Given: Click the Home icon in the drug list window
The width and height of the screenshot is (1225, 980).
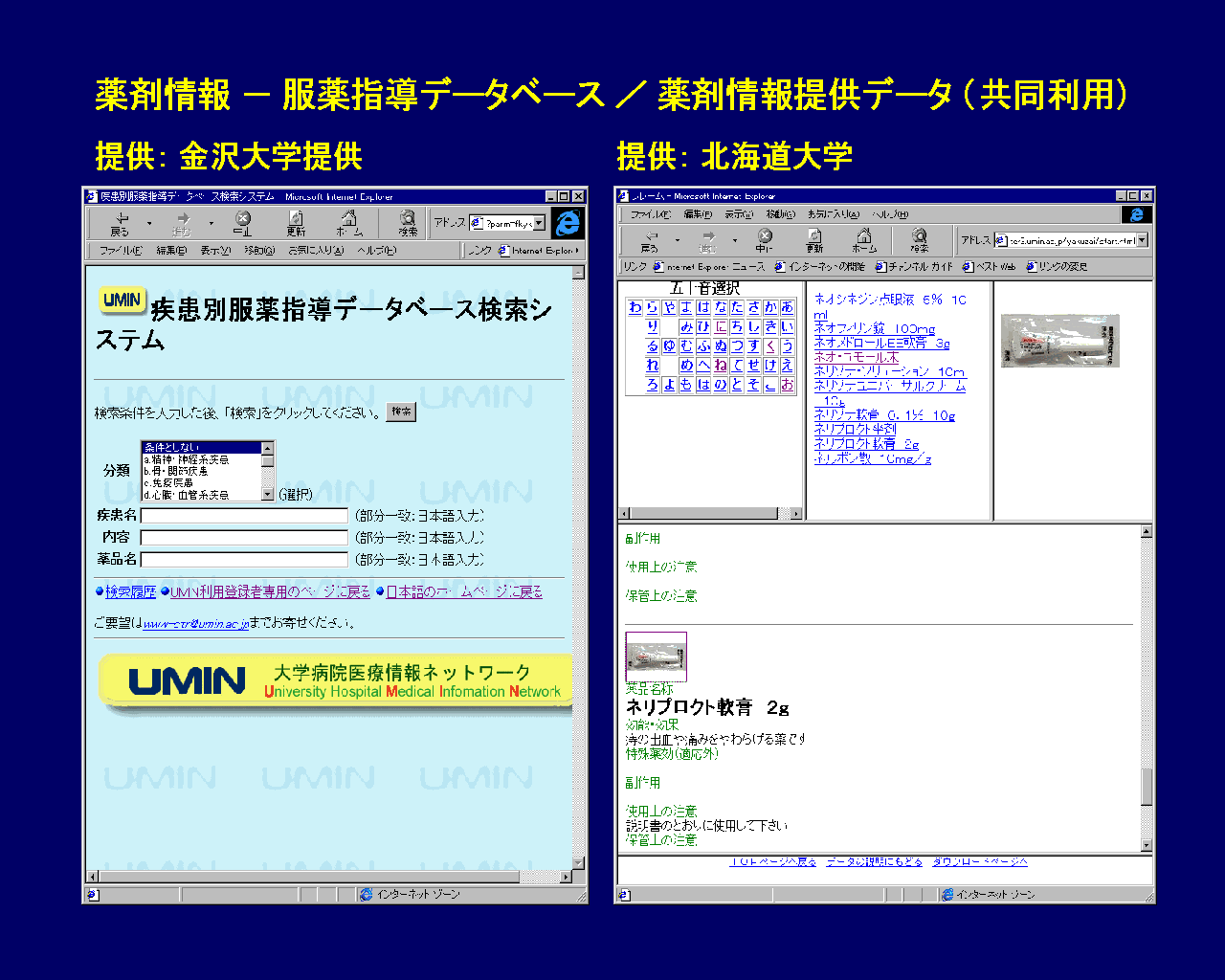Looking at the screenshot, I should pyautogui.click(x=864, y=239).
